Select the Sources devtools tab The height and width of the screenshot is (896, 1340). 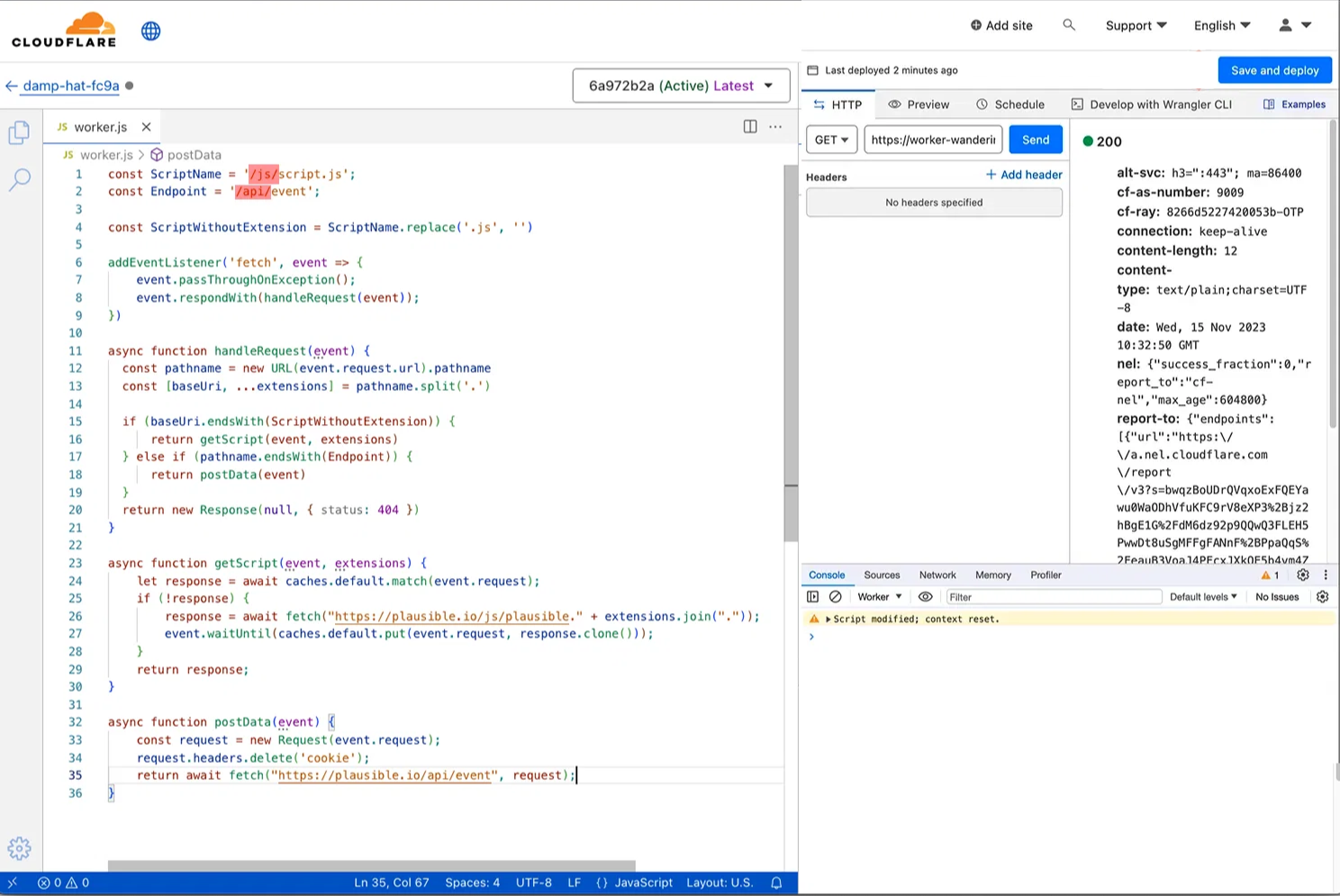pyautogui.click(x=882, y=575)
